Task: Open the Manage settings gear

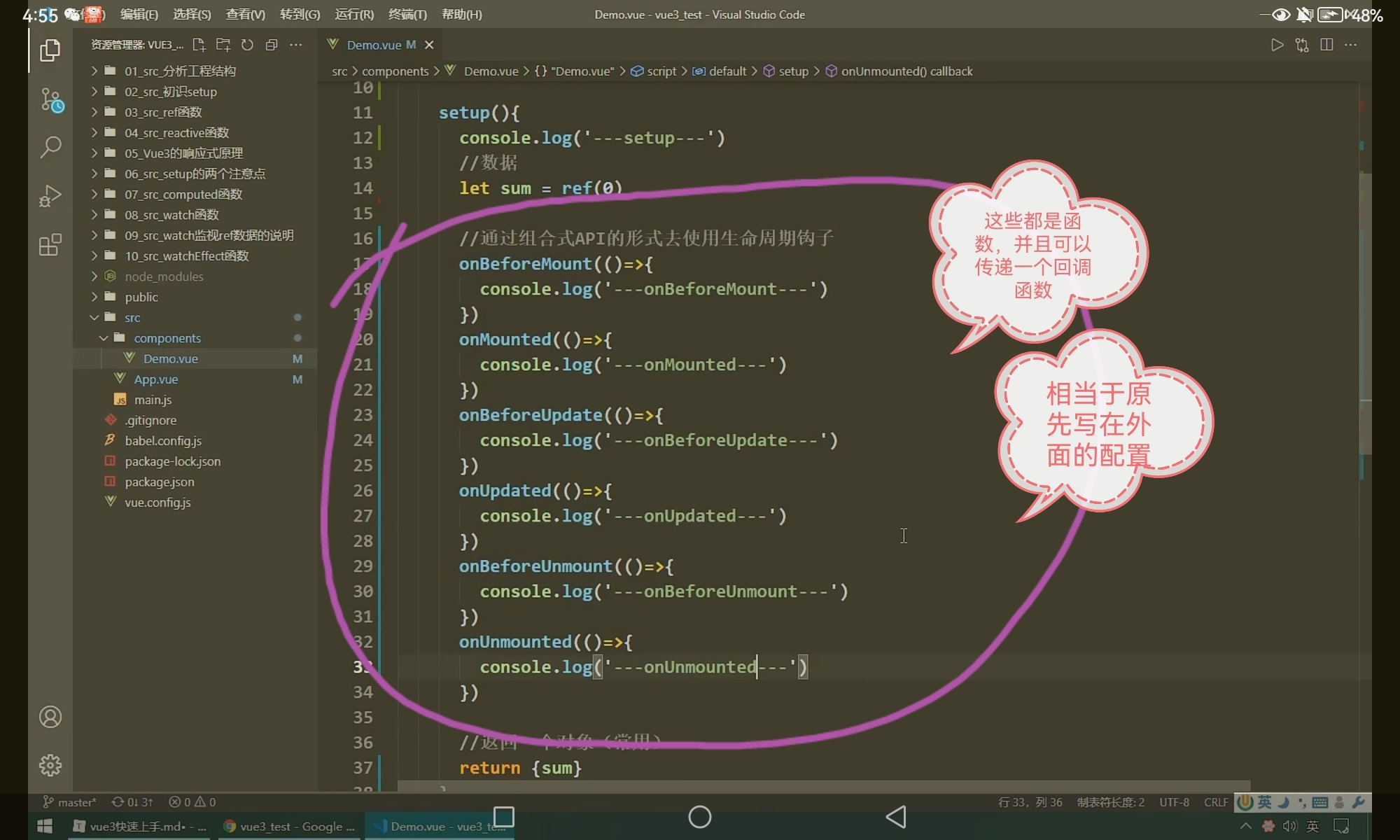Action: coord(50,765)
